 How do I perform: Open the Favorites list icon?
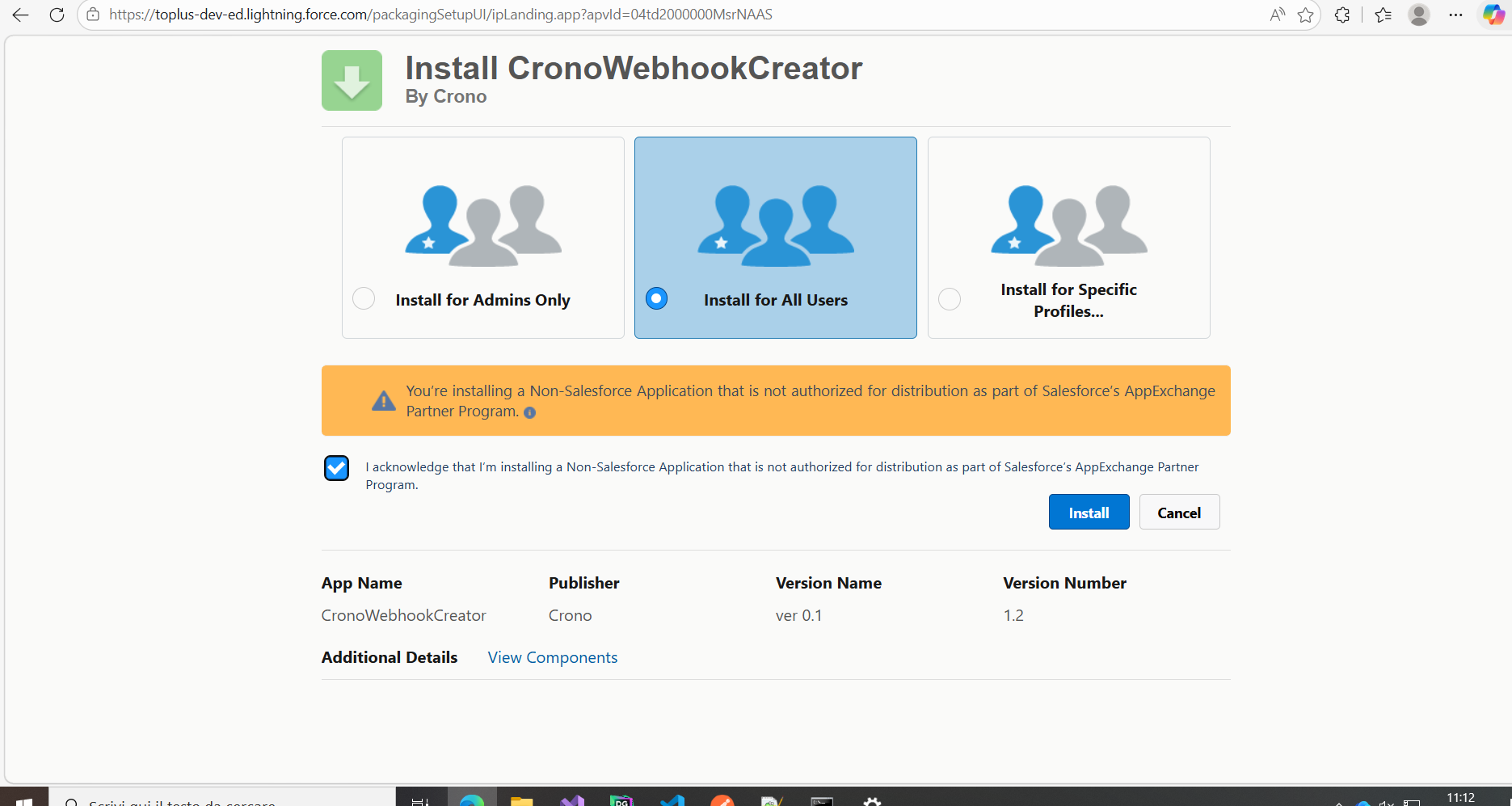point(1383,15)
